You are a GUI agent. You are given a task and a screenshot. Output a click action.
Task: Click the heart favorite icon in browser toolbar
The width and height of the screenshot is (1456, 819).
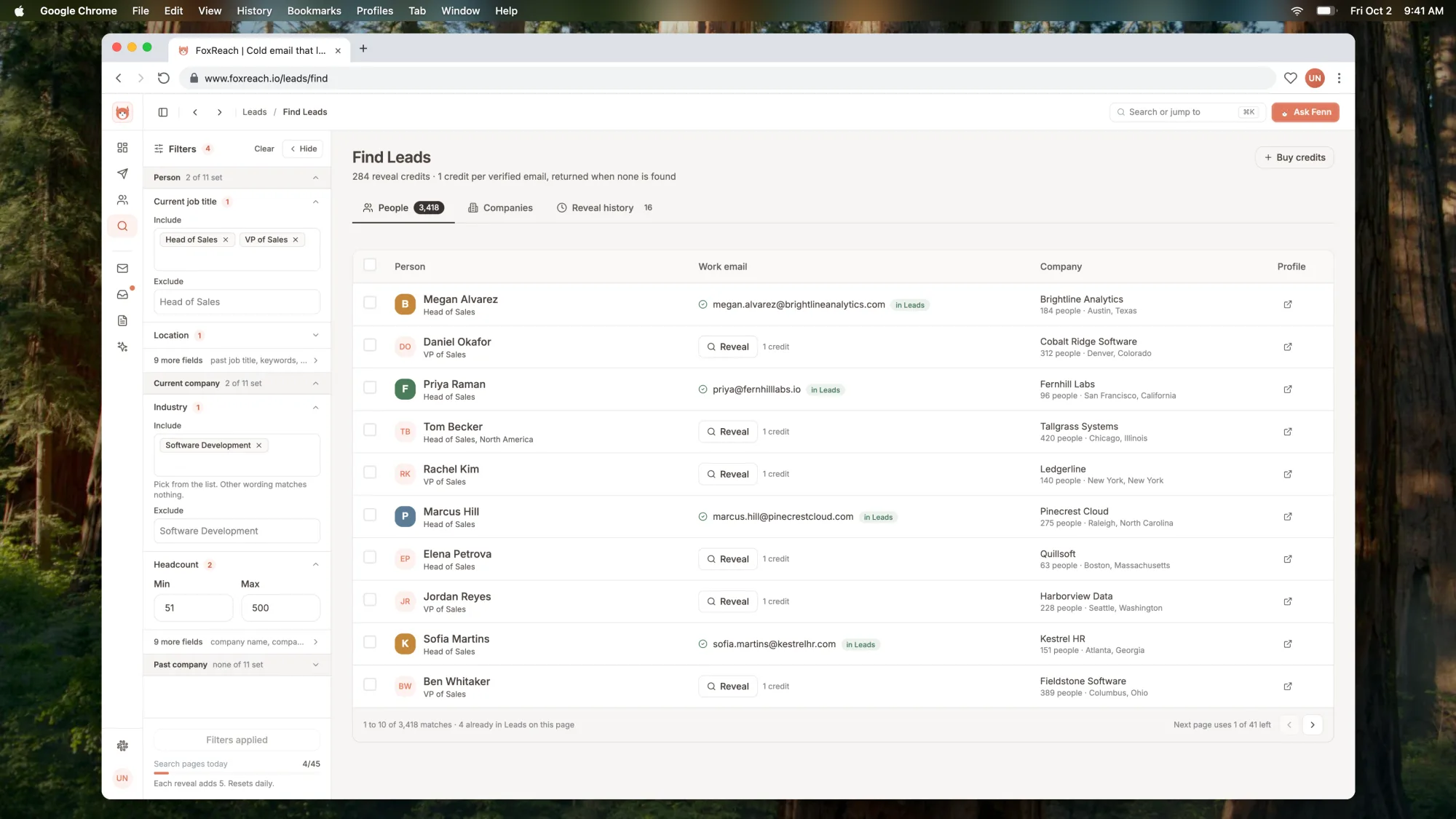1290,78
